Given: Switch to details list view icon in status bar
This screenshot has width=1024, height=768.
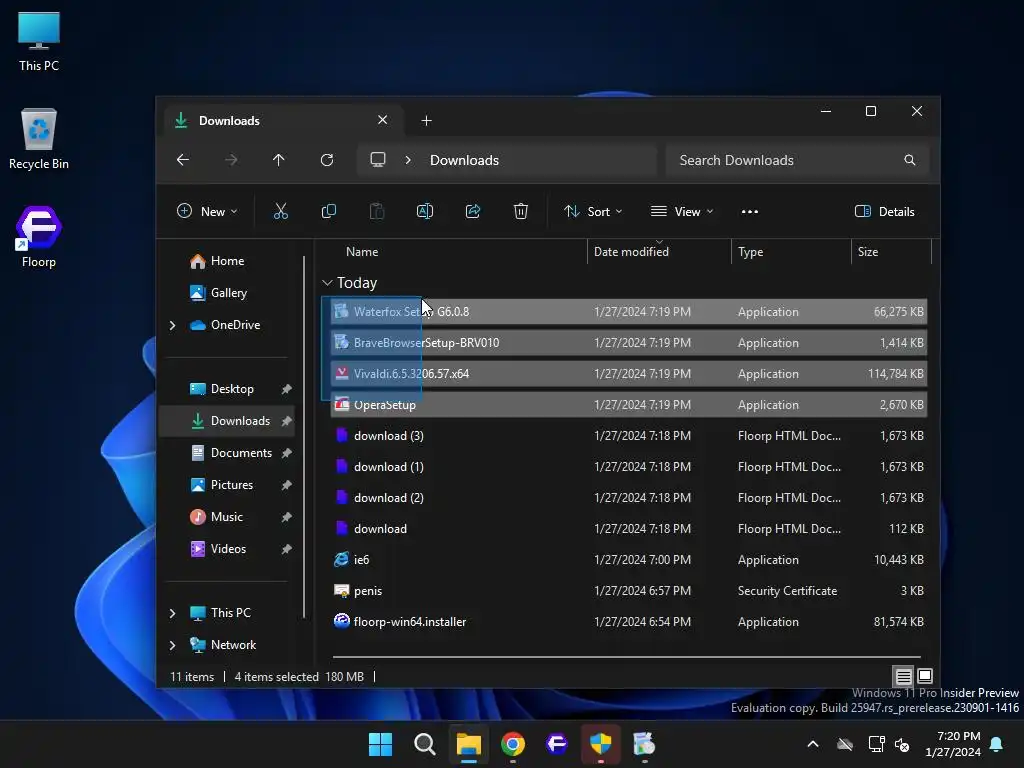Looking at the screenshot, I should 904,676.
